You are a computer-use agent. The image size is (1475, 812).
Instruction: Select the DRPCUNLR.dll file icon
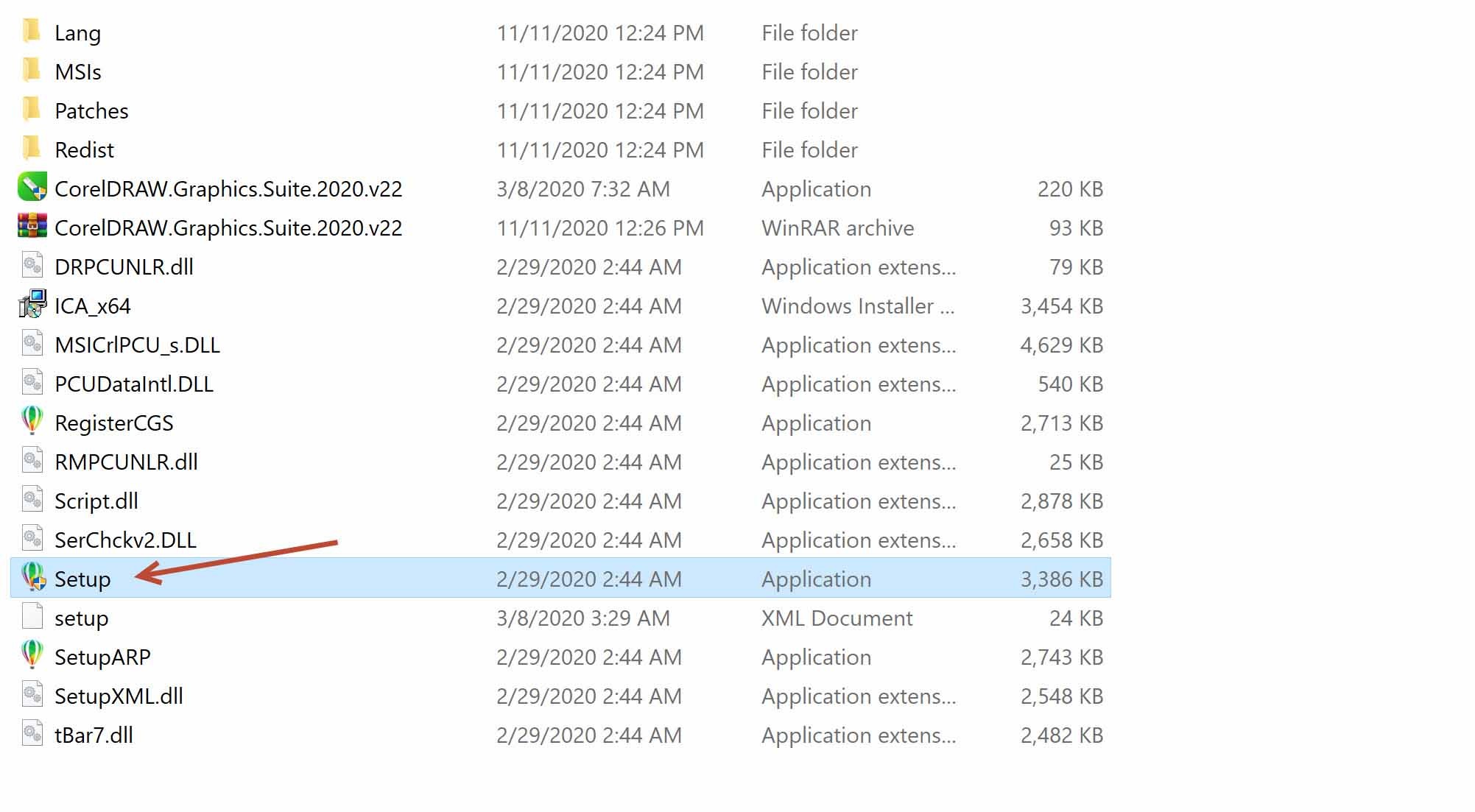(32, 266)
